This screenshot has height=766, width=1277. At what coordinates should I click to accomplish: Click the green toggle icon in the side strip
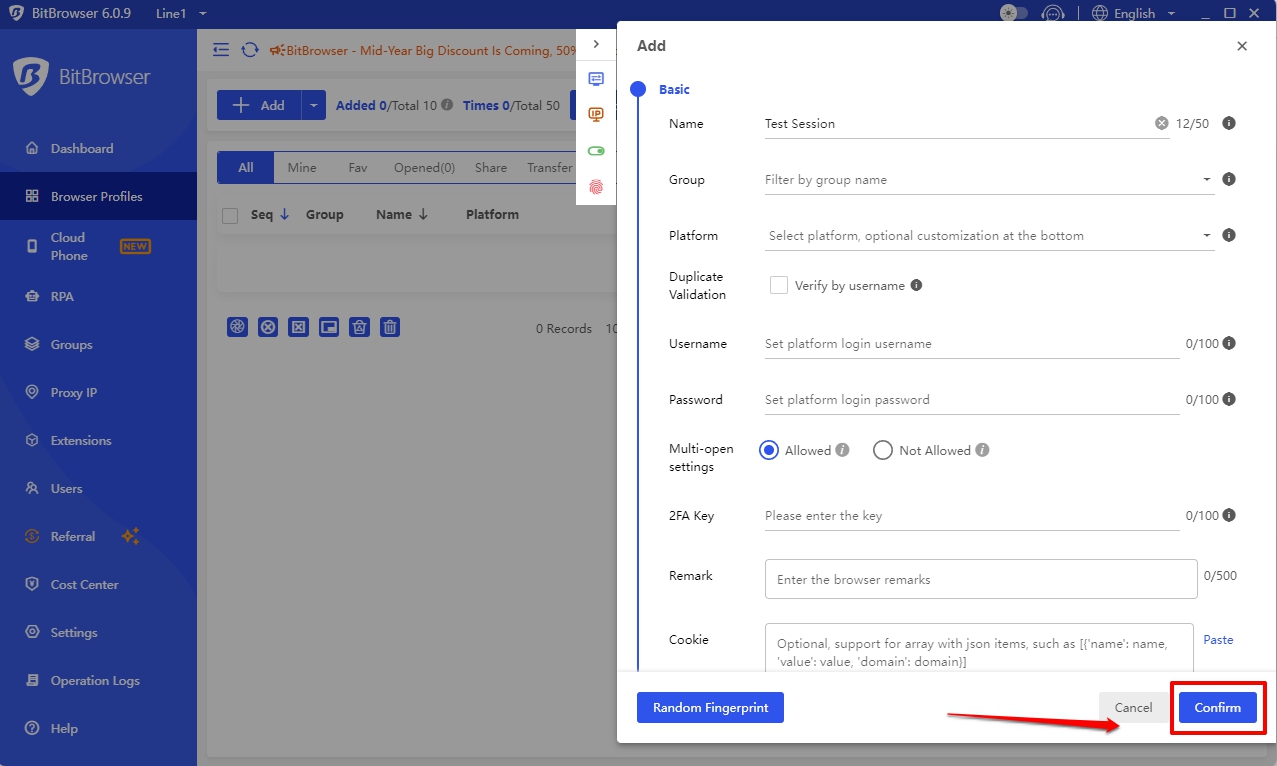tap(596, 151)
